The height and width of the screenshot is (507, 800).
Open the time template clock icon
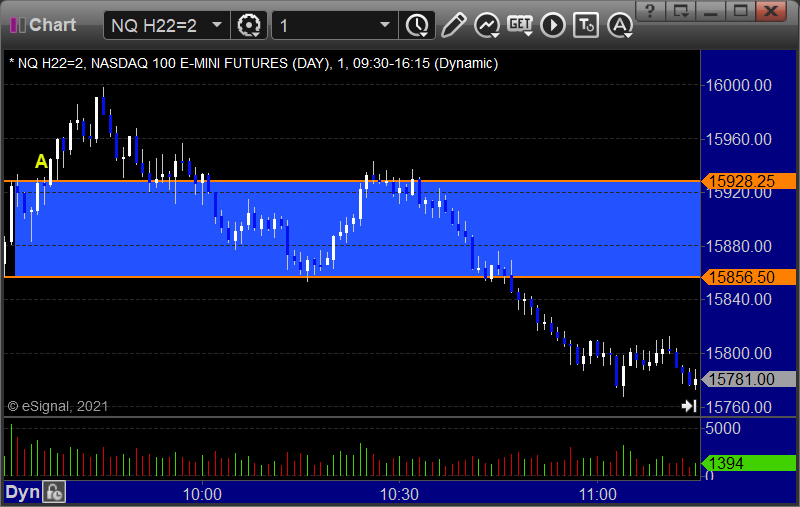[418, 26]
